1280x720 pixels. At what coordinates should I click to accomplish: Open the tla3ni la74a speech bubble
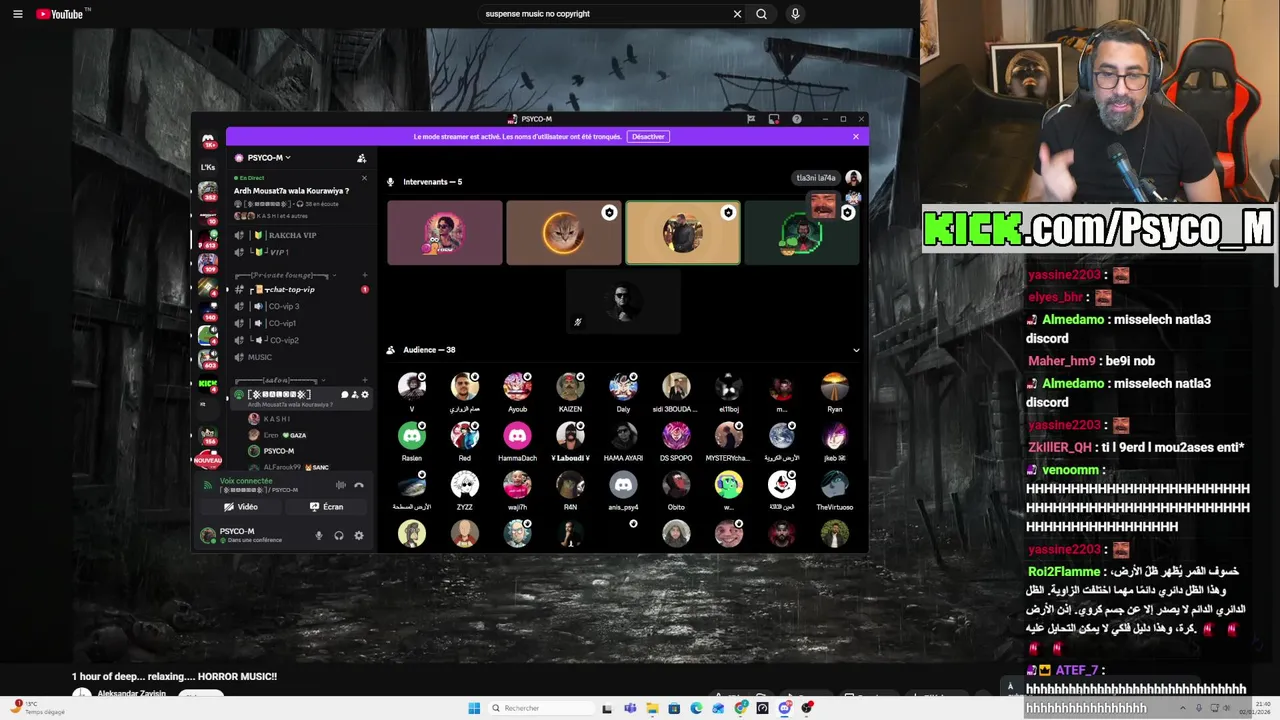tap(816, 178)
